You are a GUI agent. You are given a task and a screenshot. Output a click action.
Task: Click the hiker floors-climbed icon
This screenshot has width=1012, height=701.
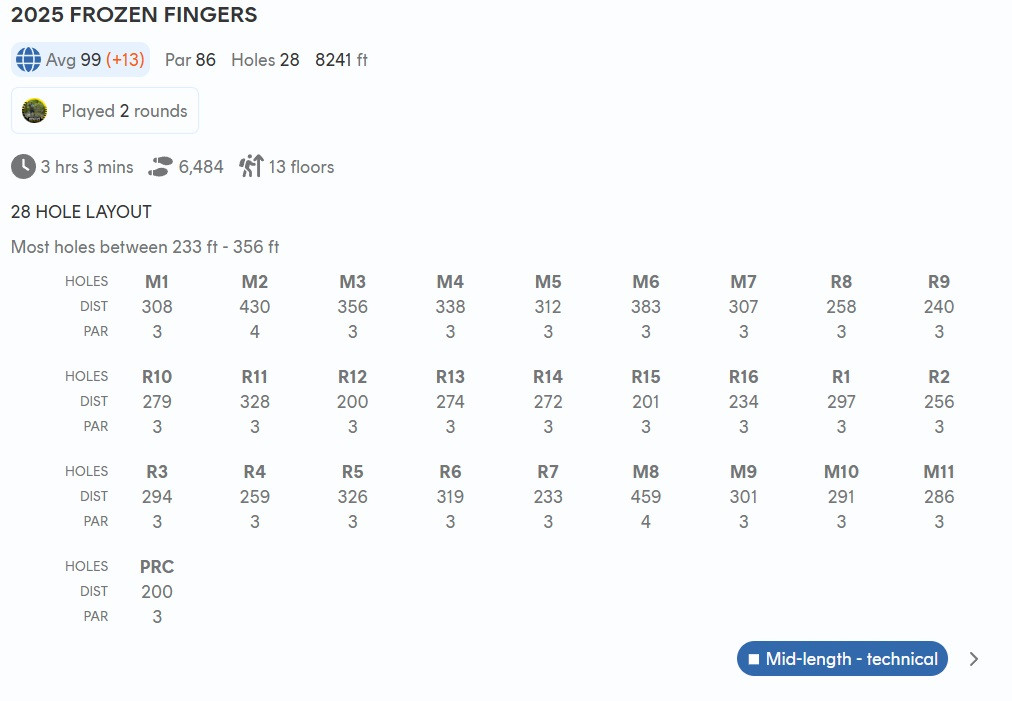[251, 167]
